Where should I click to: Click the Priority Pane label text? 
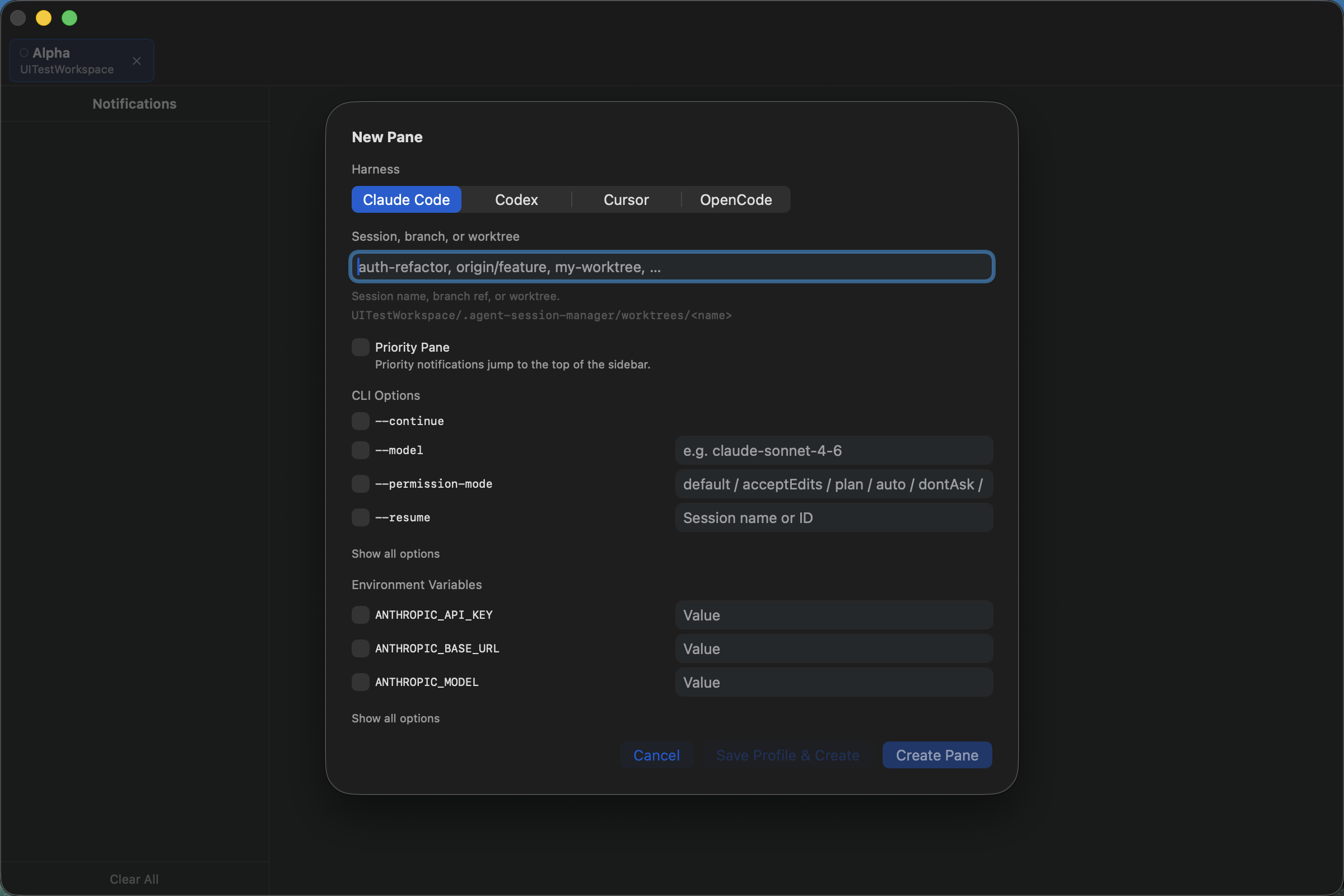click(412, 347)
